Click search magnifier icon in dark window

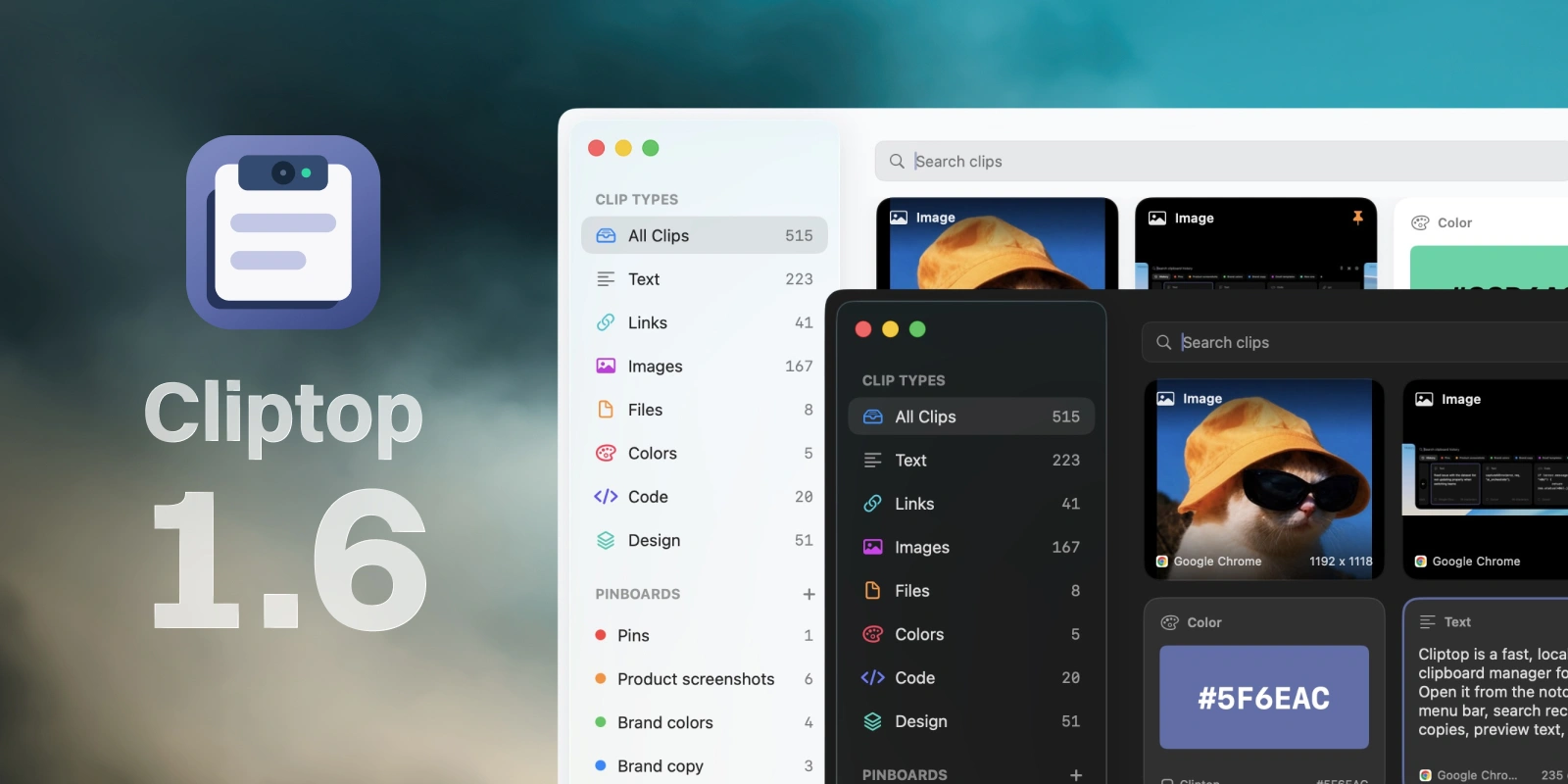click(1163, 342)
